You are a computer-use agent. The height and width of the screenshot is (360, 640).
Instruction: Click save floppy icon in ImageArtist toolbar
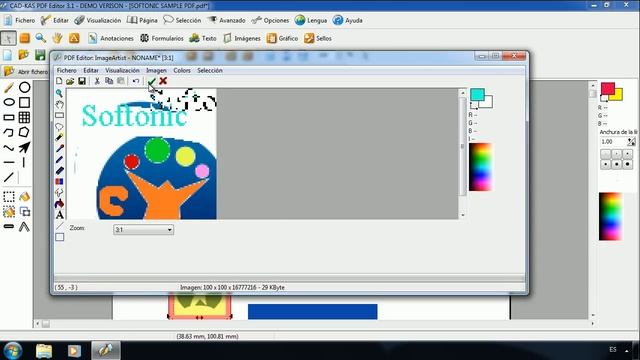[x=82, y=81]
